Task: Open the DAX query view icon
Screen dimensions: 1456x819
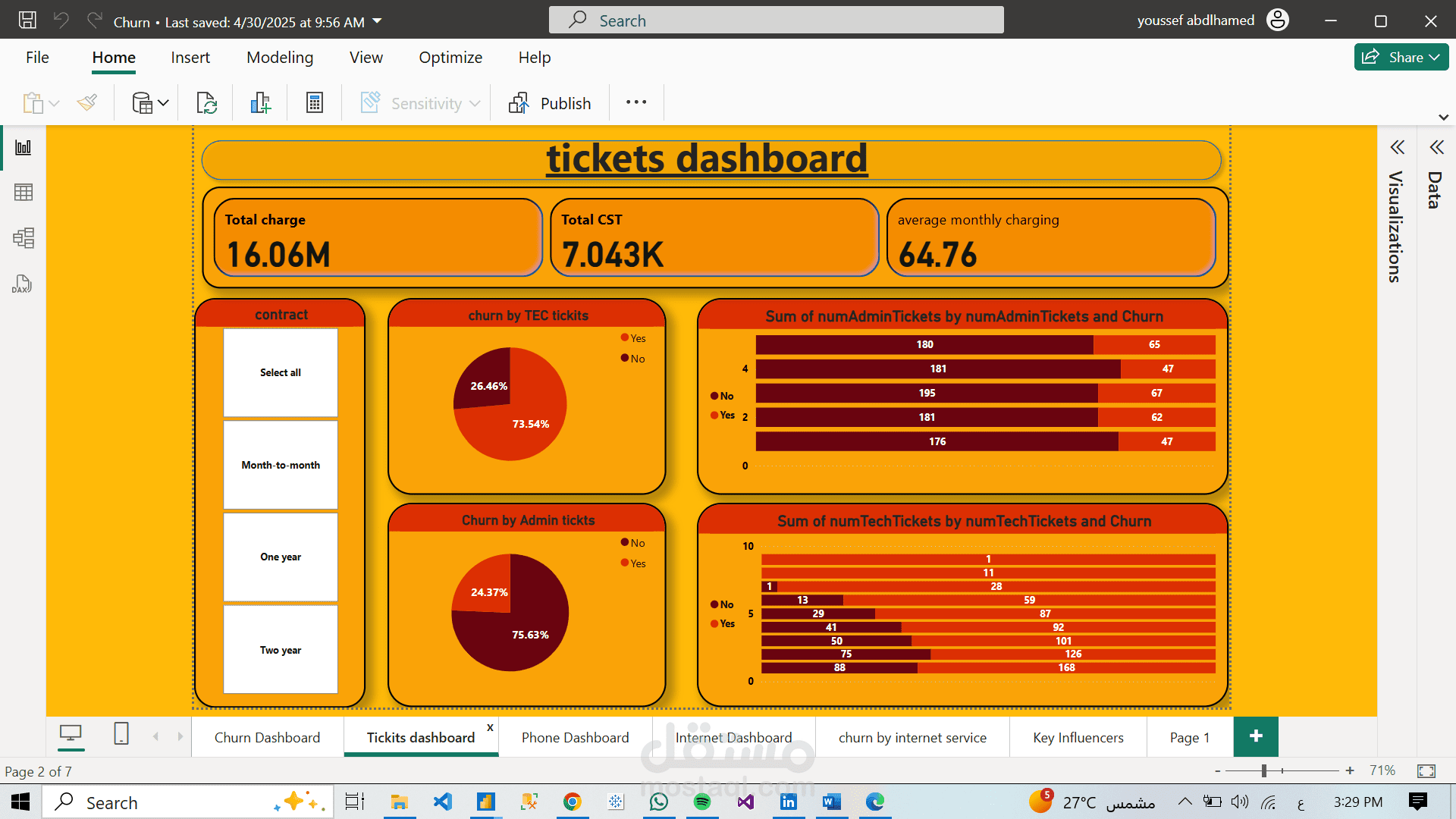Action: [x=22, y=284]
